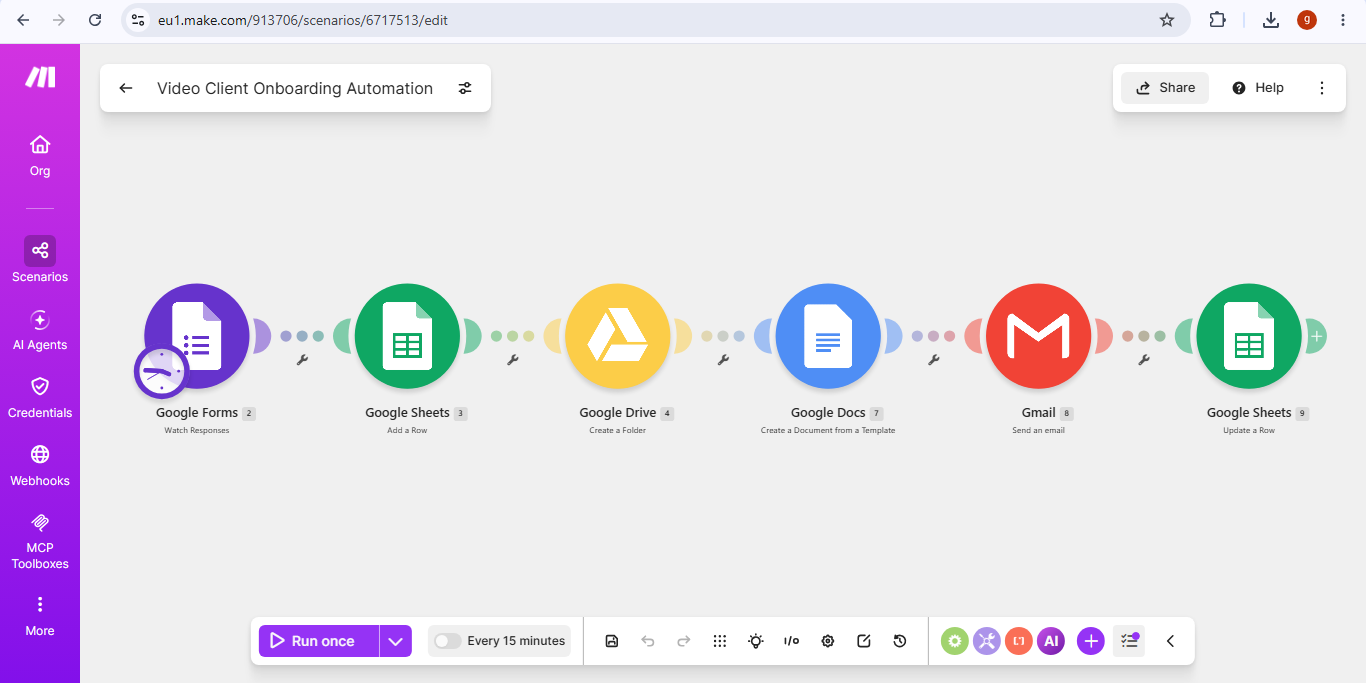Click the browser address bar URL

pos(302,20)
